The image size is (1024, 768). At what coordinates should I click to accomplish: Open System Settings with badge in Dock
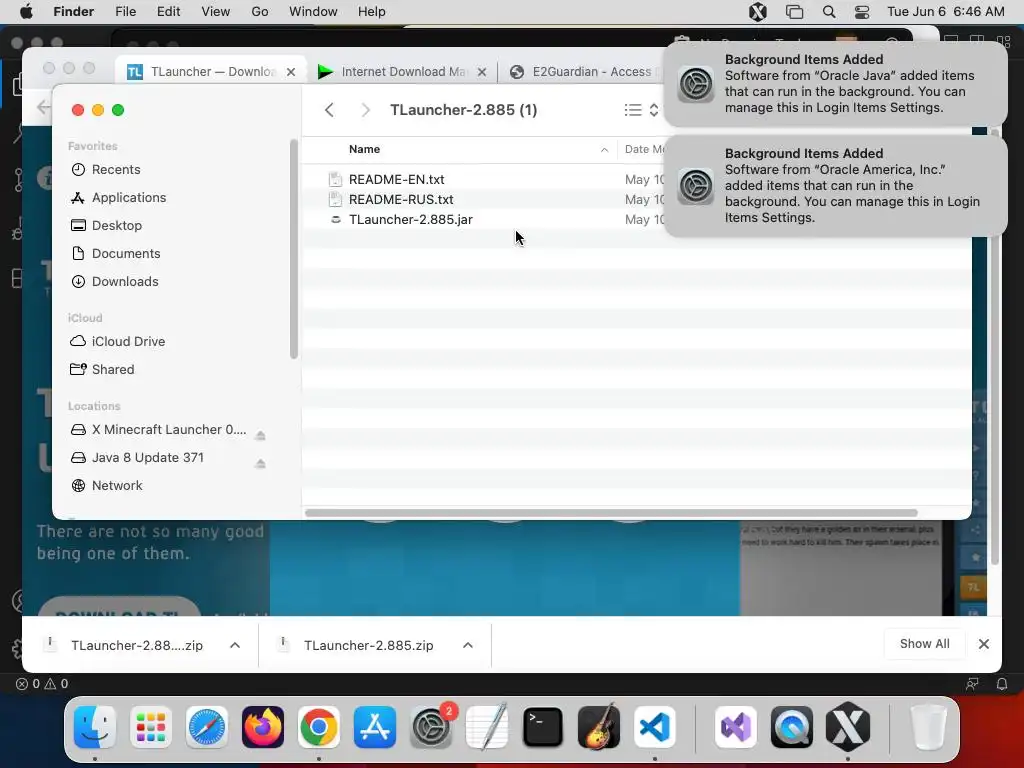coord(431,727)
